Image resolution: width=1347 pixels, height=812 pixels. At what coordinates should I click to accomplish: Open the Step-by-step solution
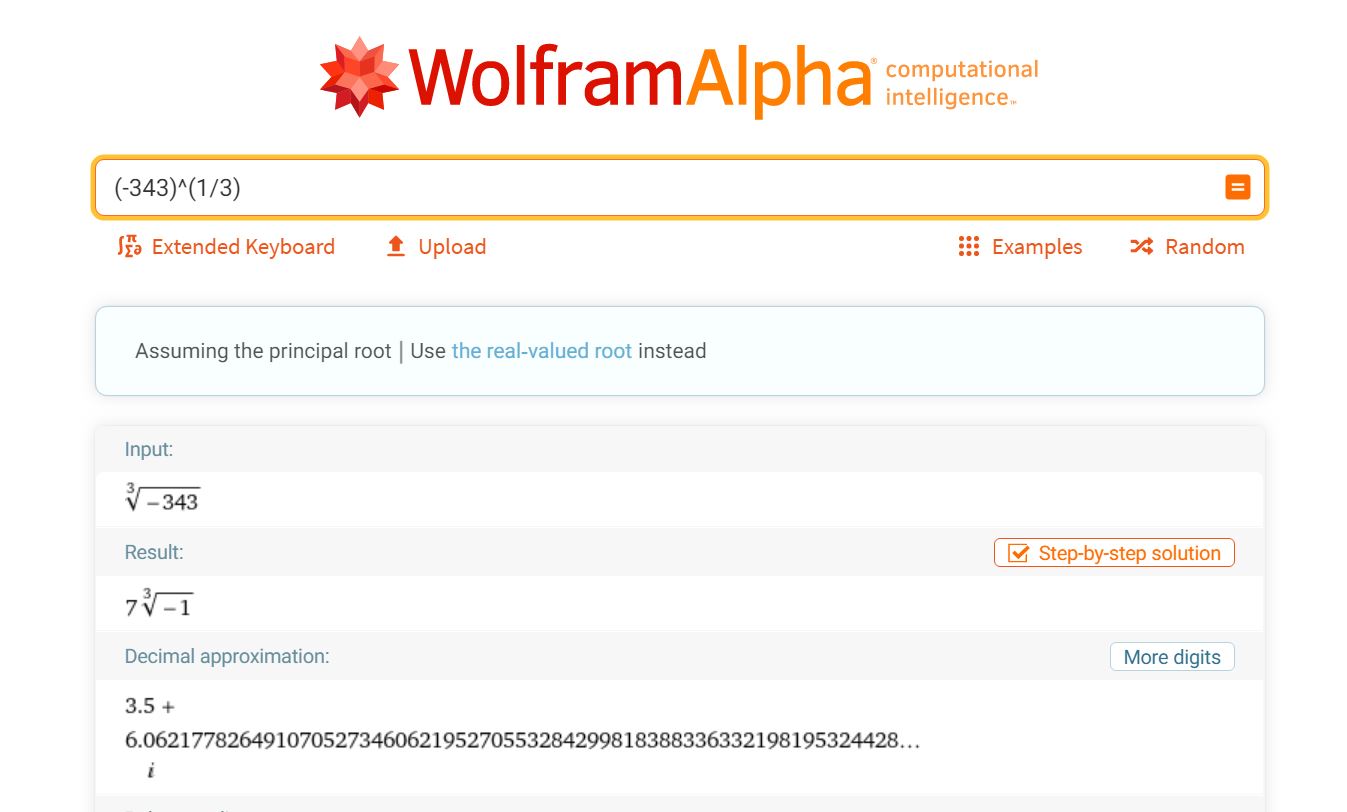1114,553
